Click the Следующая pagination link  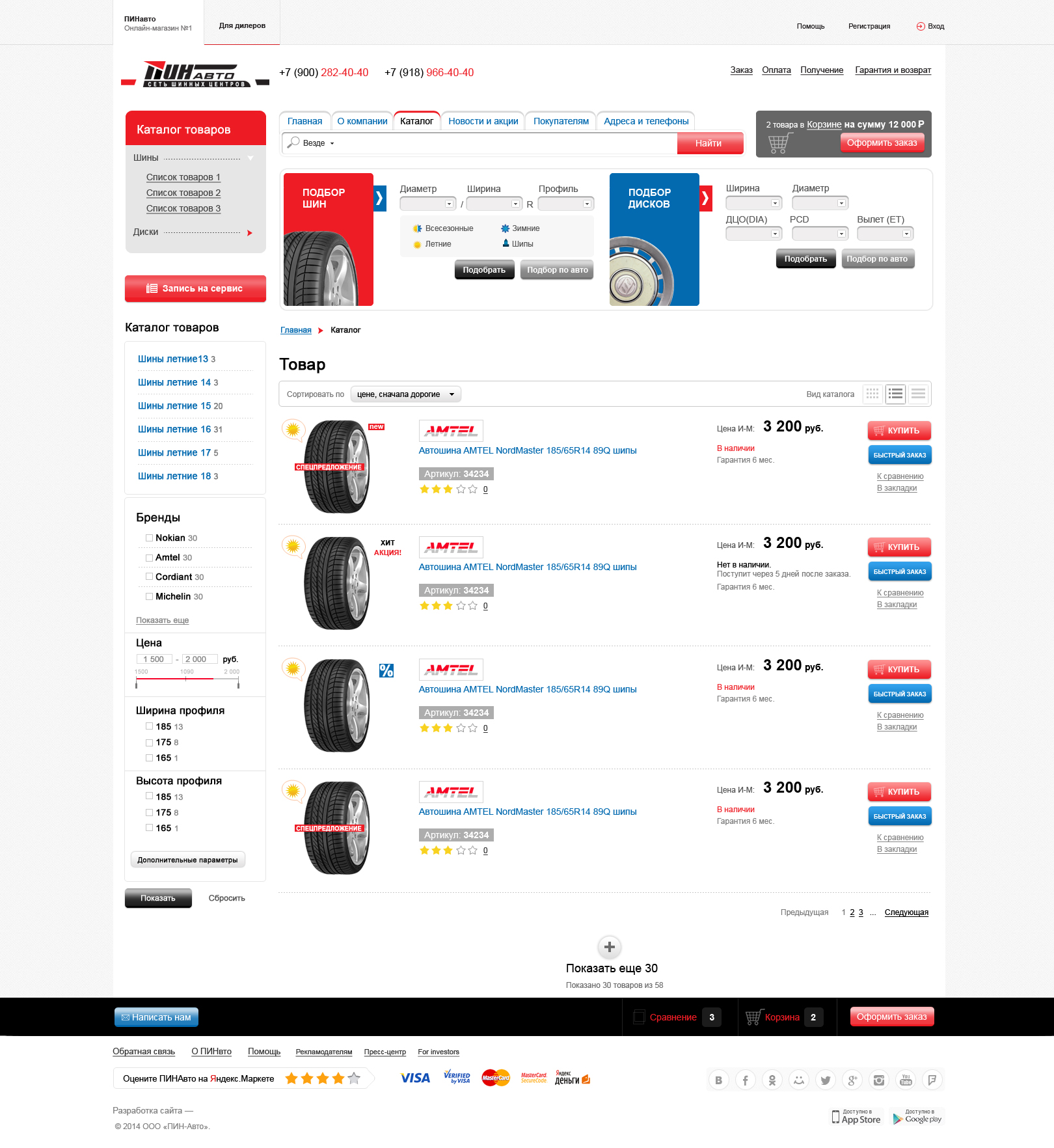(906, 912)
